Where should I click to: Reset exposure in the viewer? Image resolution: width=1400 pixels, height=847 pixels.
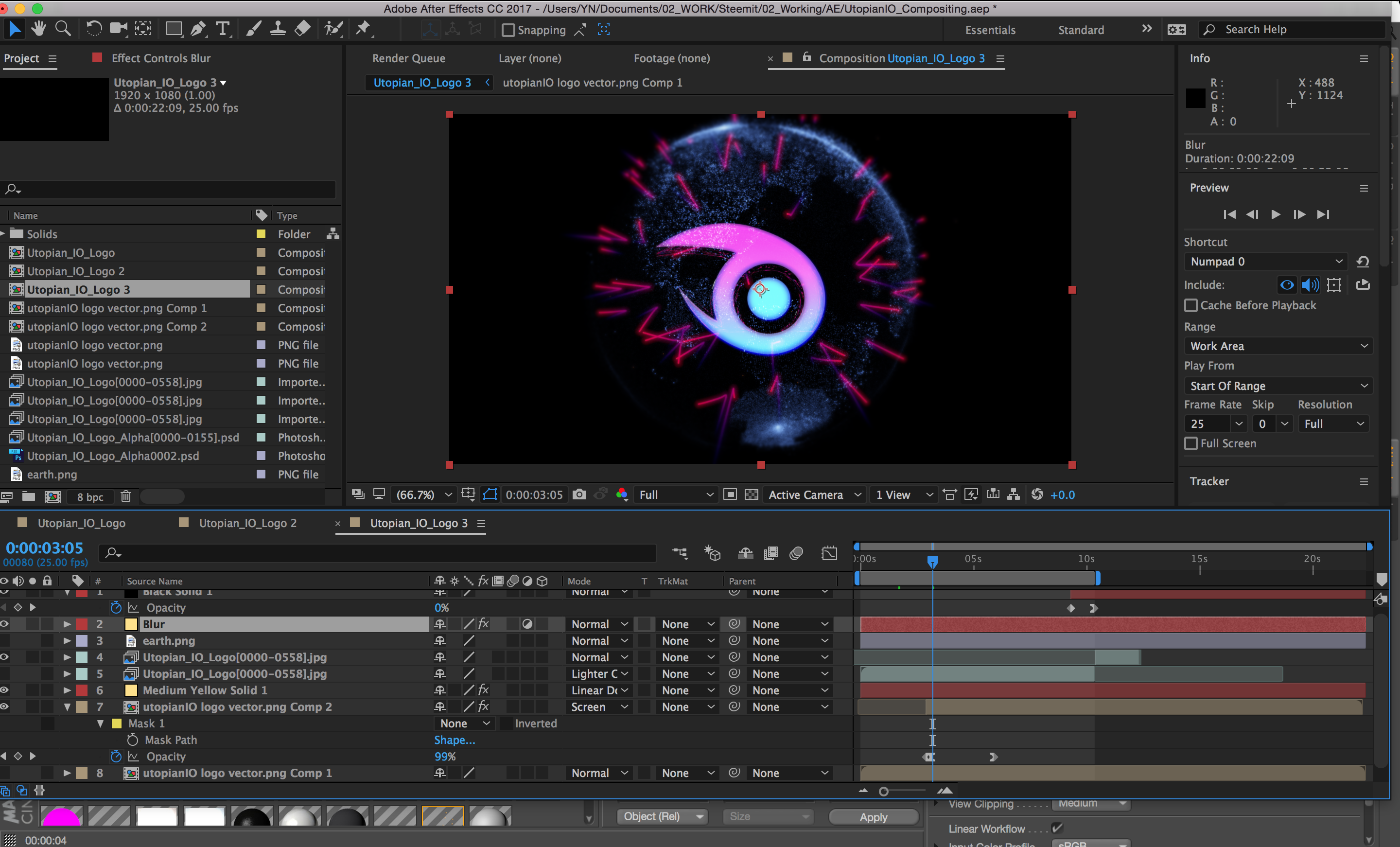1037,494
